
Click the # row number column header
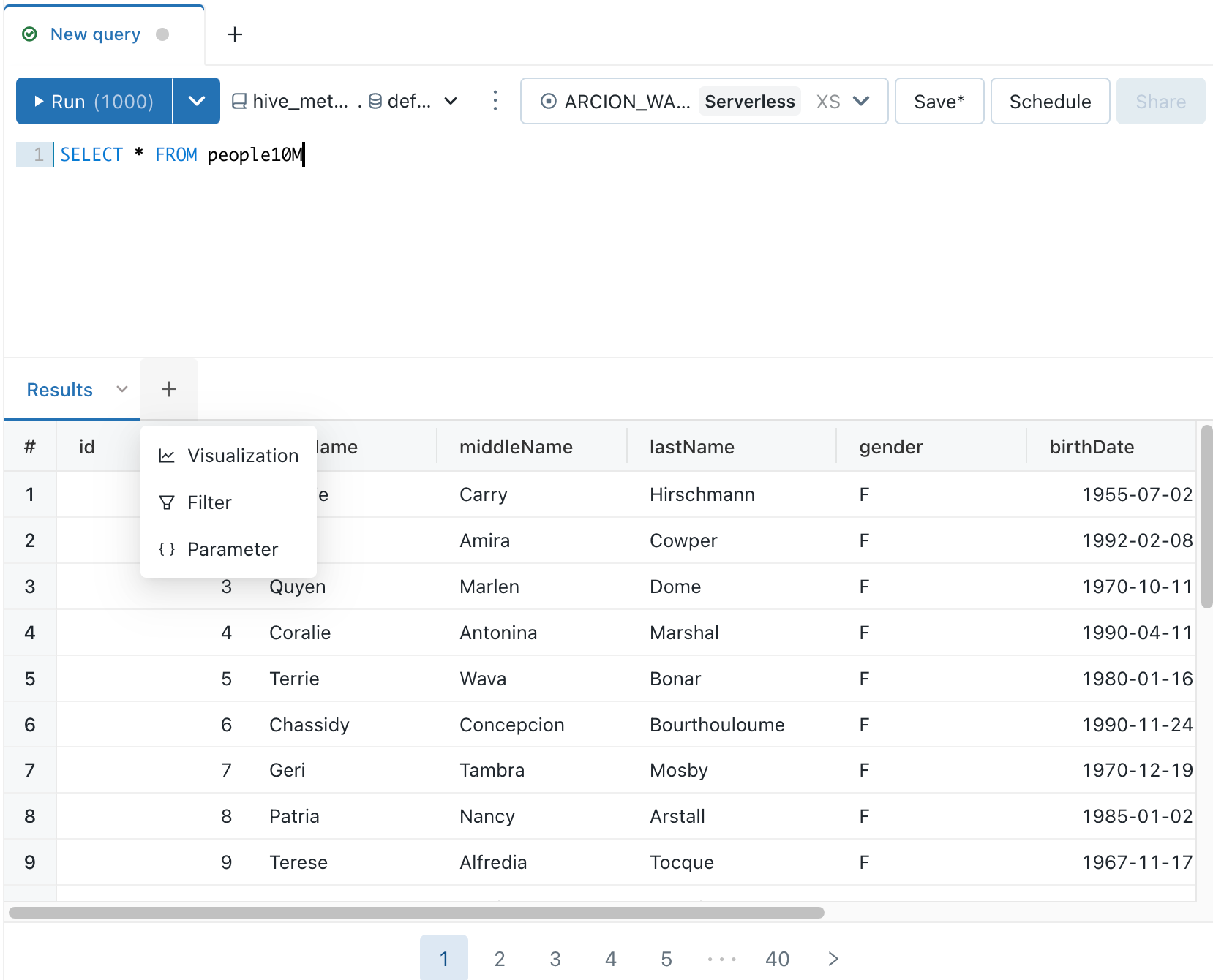click(x=30, y=447)
